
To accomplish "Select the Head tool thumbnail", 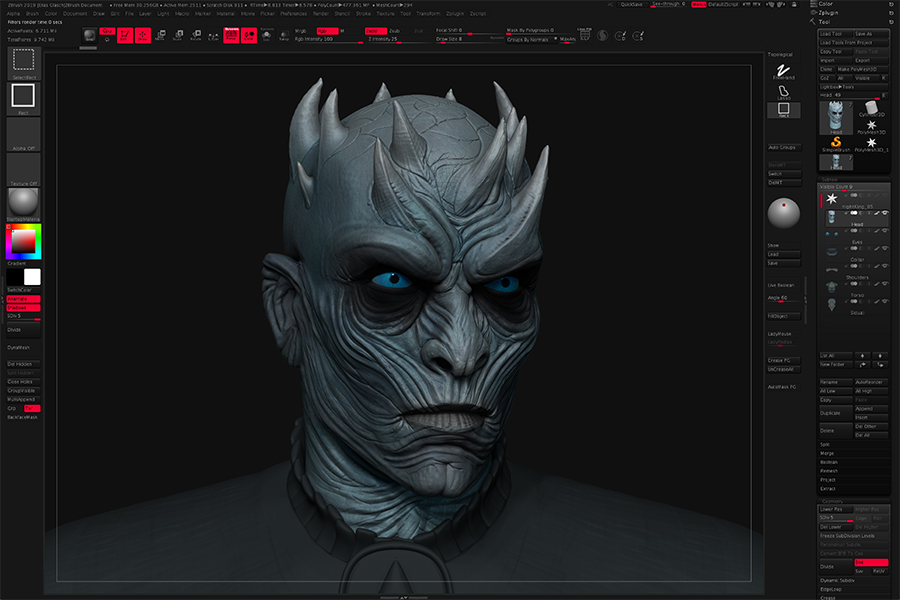I will pos(836,118).
